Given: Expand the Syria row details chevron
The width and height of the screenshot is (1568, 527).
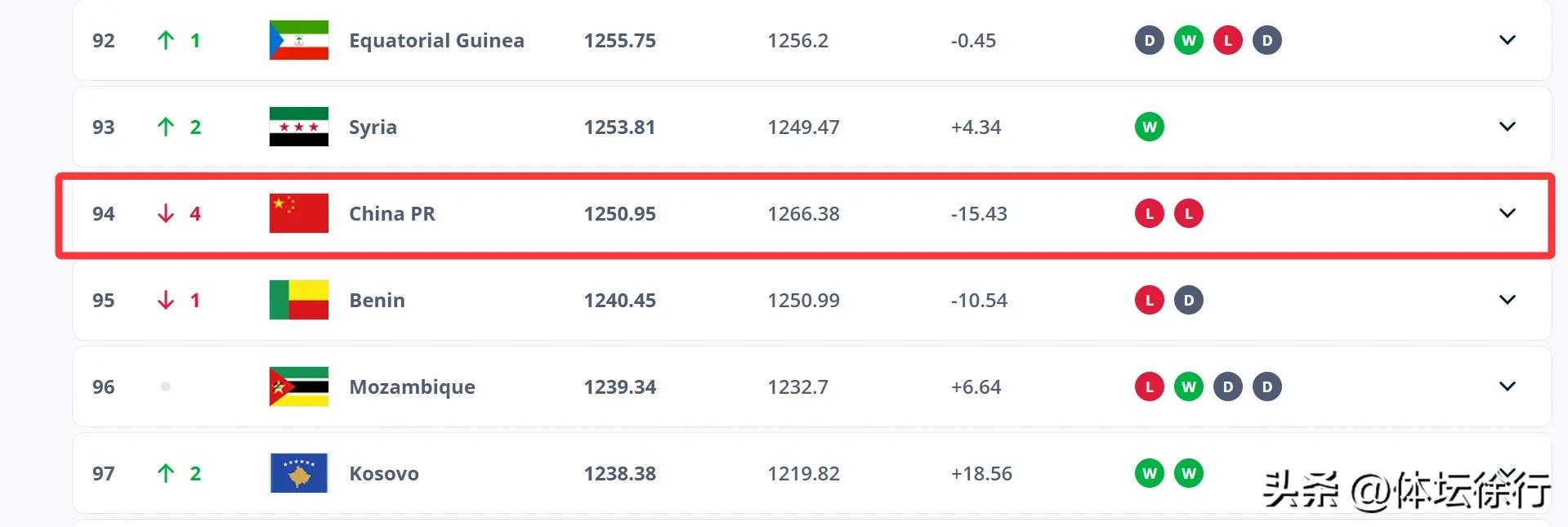Looking at the screenshot, I should tap(1508, 127).
